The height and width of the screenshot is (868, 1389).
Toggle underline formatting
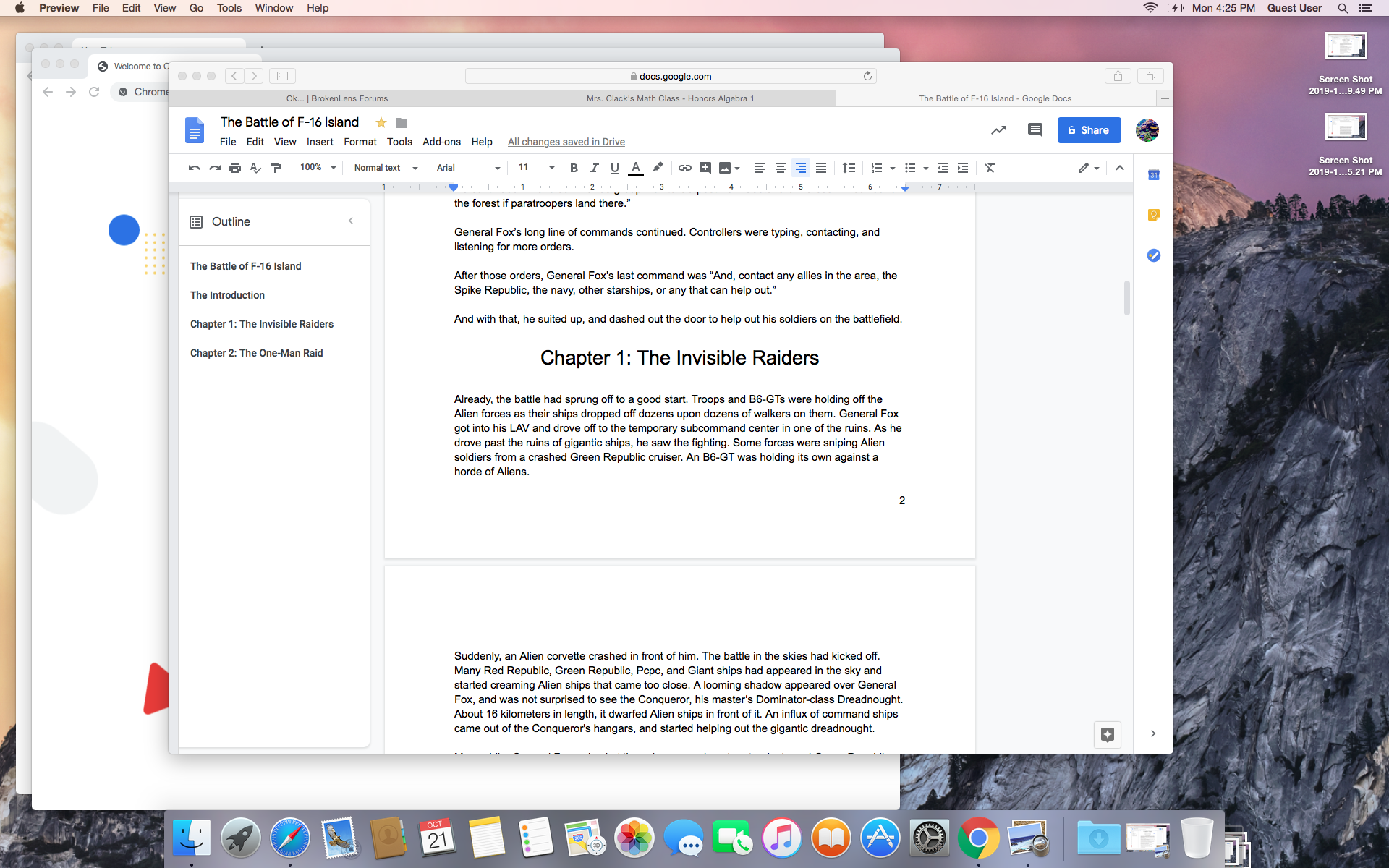click(614, 168)
